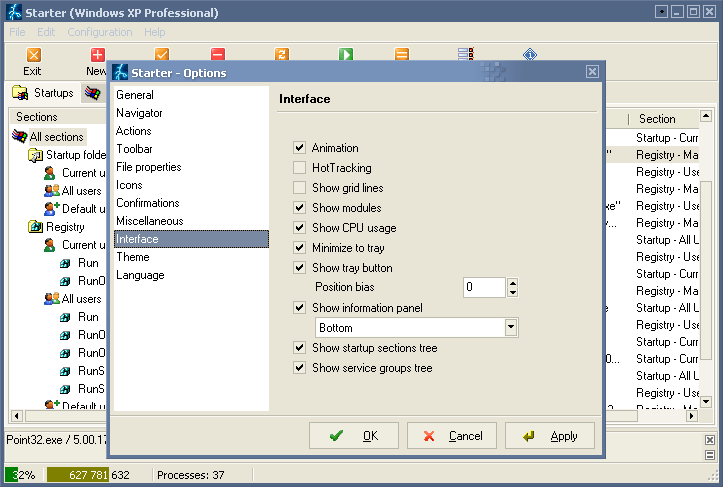The width and height of the screenshot is (723, 487).
Task: Click the Registry folder icon in tree
Action: point(36,226)
